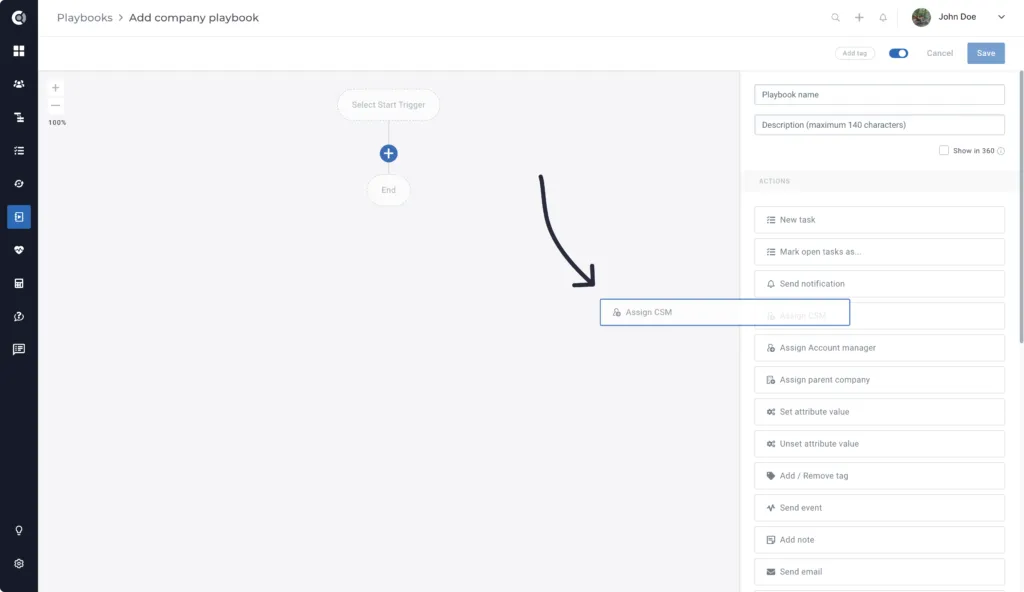Image resolution: width=1024 pixels, height=592 pixels.
Task: Click the John Doe username text
Action: coord(957,17)
